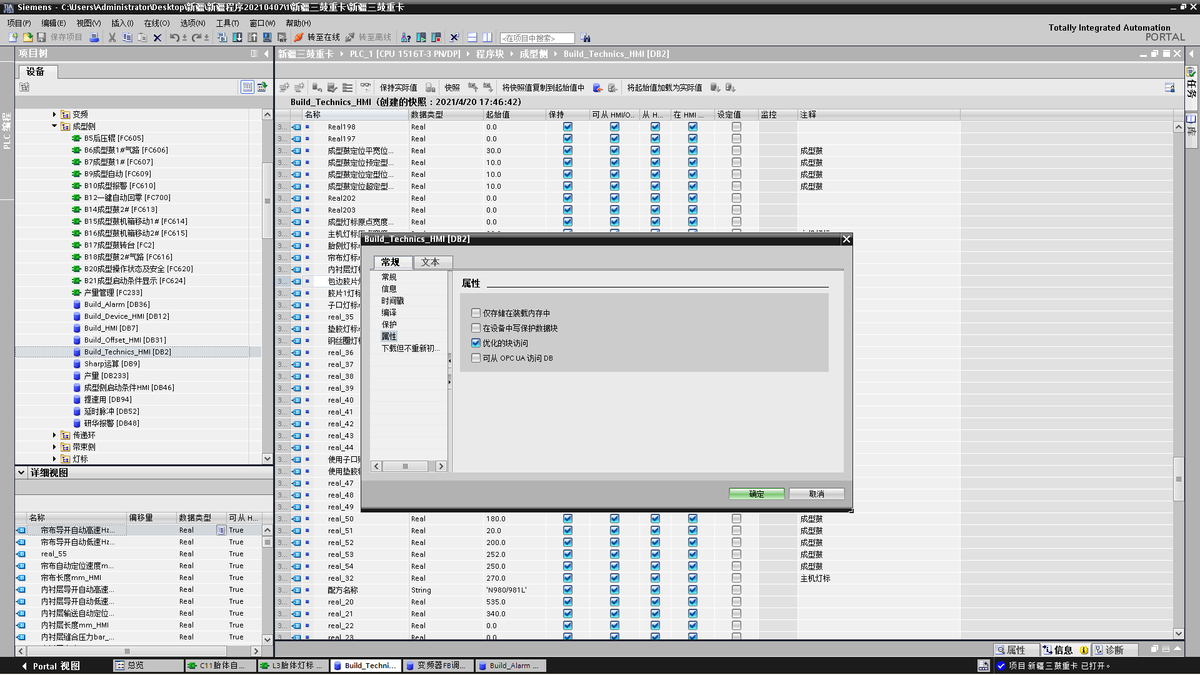Click the 快照 snapshot toolbar button
1200x675 pixels.
pyautogui.click(x=452, y=87)
